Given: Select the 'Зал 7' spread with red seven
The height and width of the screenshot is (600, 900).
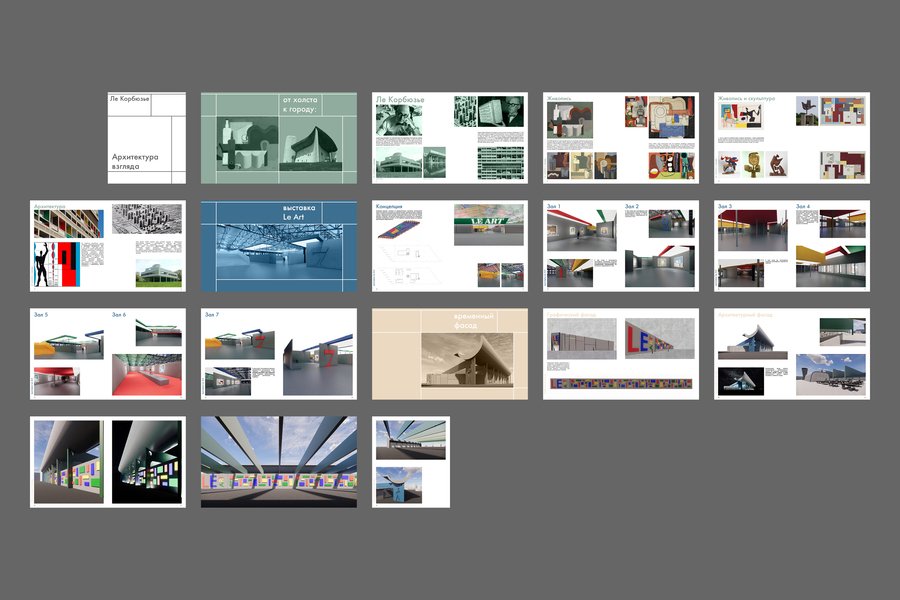Looking at the screenshot, I should point(279,354).
